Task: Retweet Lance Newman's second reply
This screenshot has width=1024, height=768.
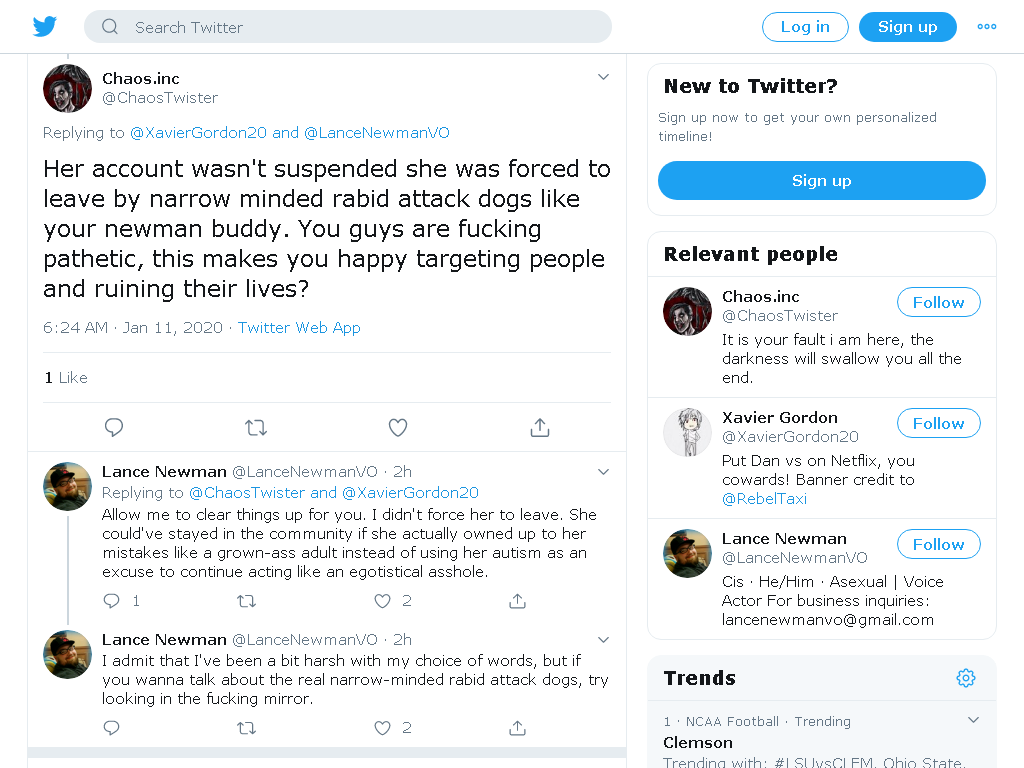Action: coord(246,728)
